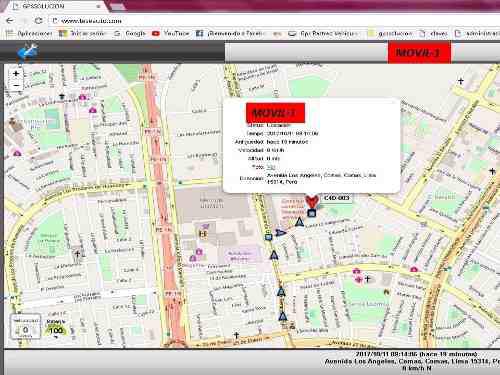500x375 pixels.
Task: Open the YouTube bookmark
Action: [171, 33]
